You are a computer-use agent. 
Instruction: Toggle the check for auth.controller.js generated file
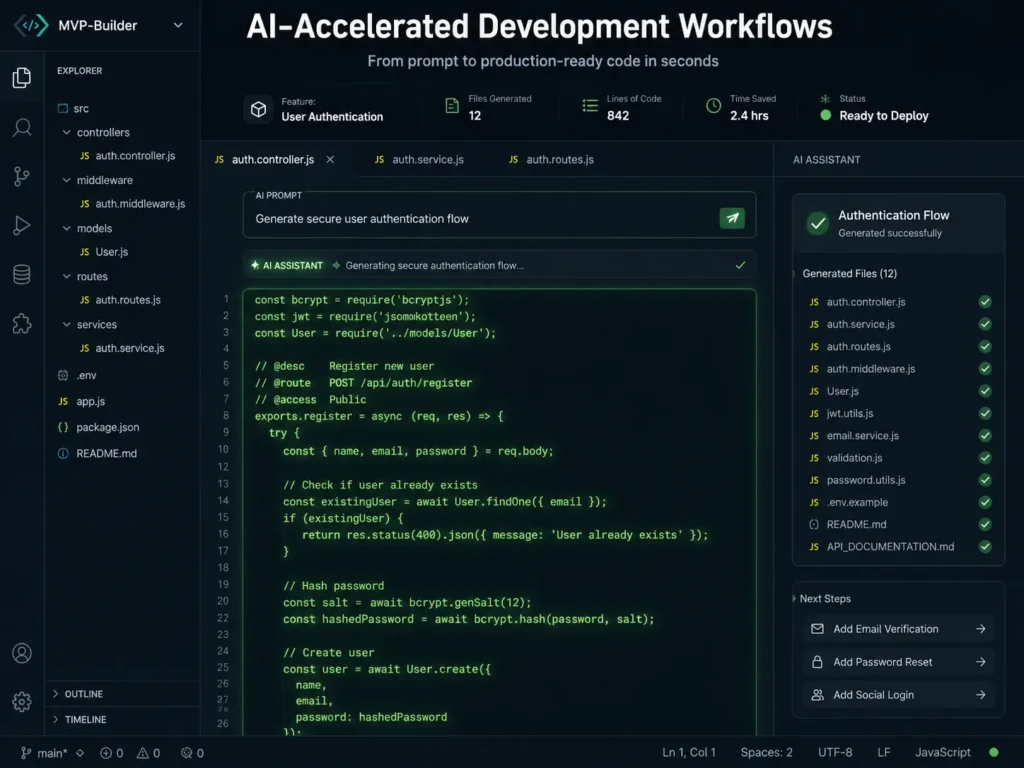[985, 302]
